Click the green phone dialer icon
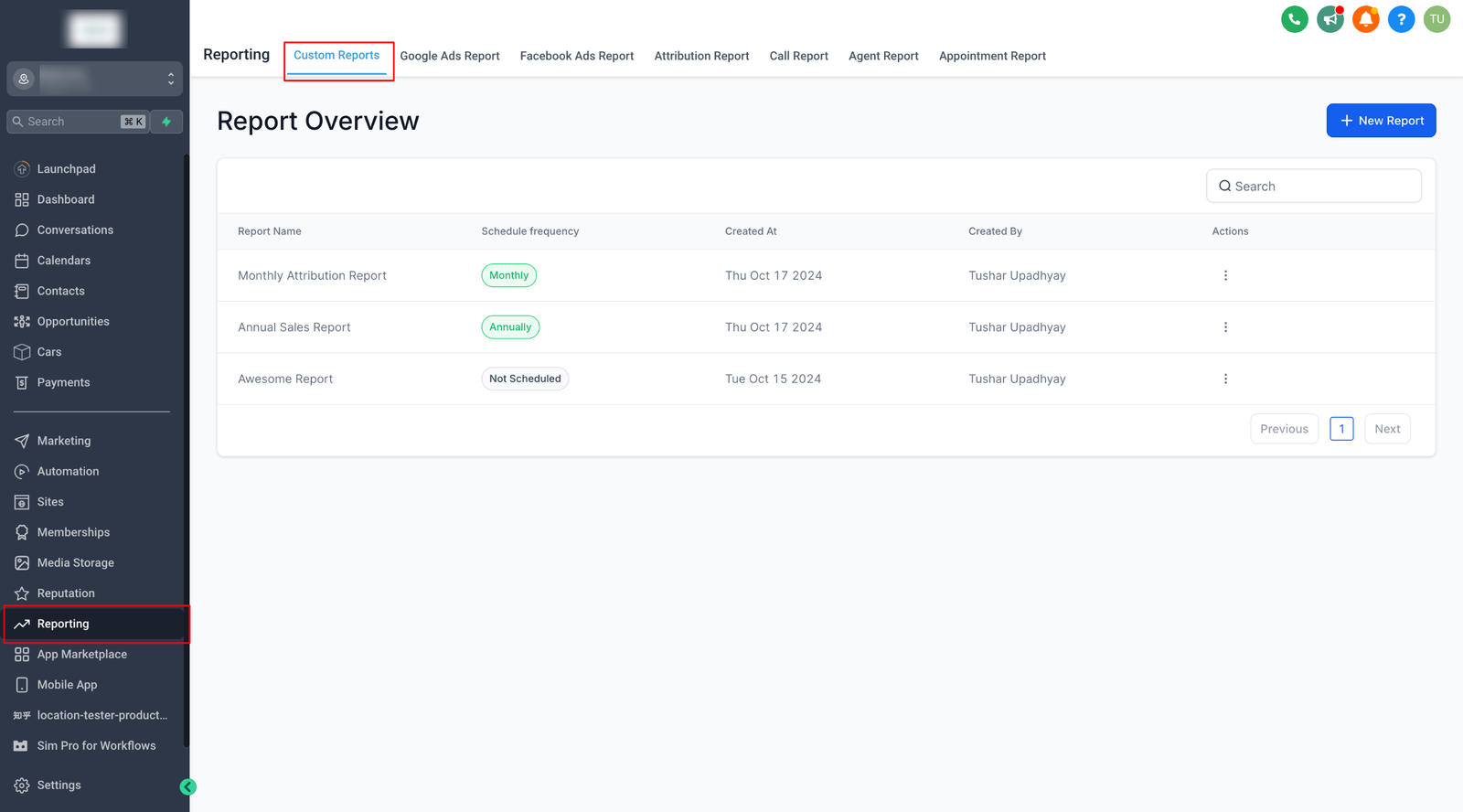The image size is (1463, 812). pos(1294,19)
